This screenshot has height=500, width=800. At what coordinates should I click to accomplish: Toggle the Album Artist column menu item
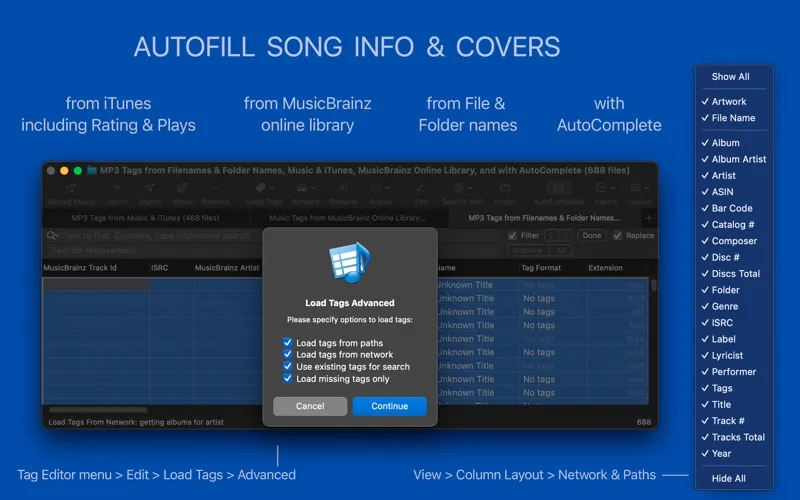734,159
